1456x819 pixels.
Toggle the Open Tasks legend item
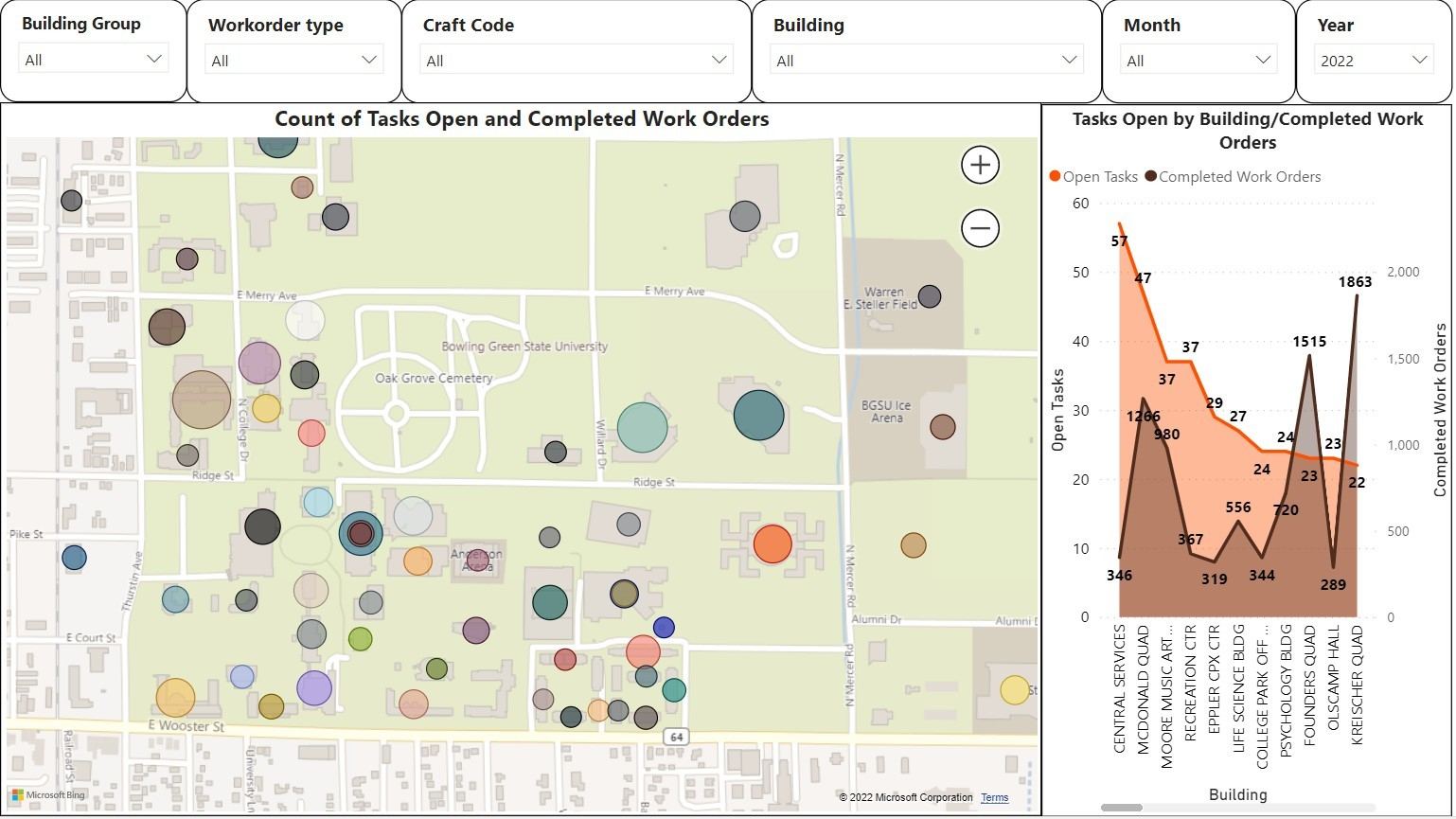(x=1093, y=177)
